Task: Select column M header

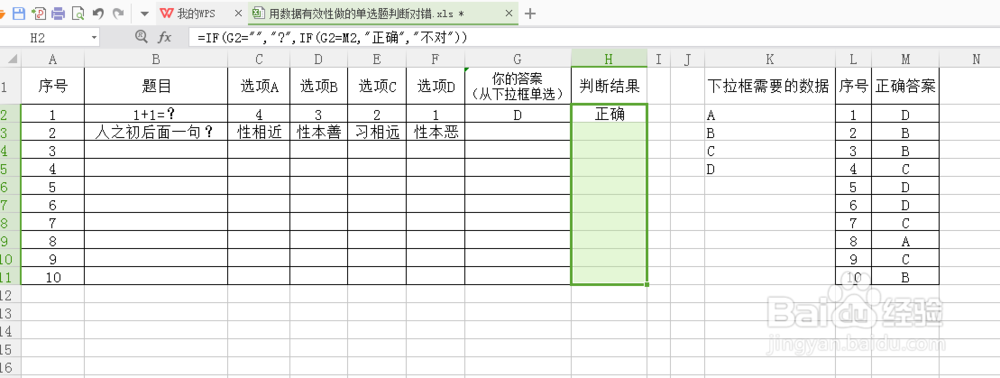Action: point(906,59)
